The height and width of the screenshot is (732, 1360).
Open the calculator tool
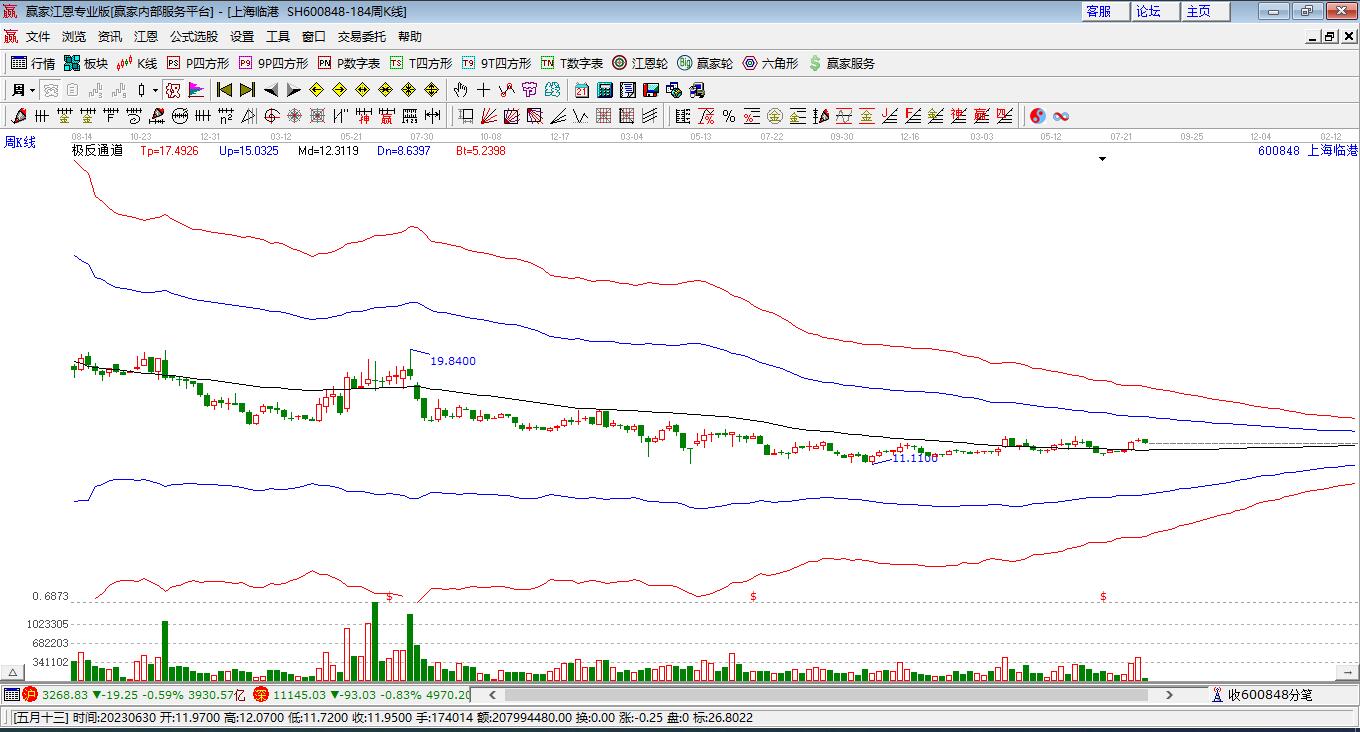point(605,90)
